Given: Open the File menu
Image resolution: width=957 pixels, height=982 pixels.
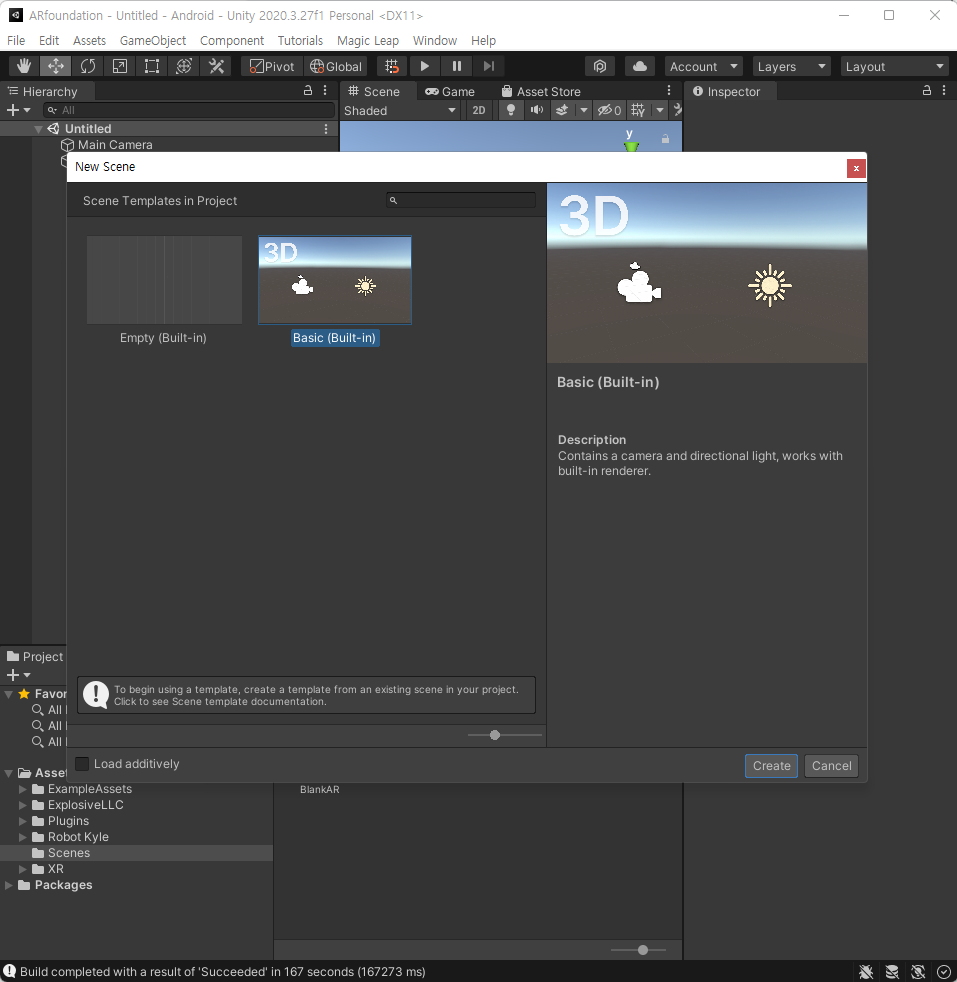Looking at the screenshot, I should tap(16, 41).
